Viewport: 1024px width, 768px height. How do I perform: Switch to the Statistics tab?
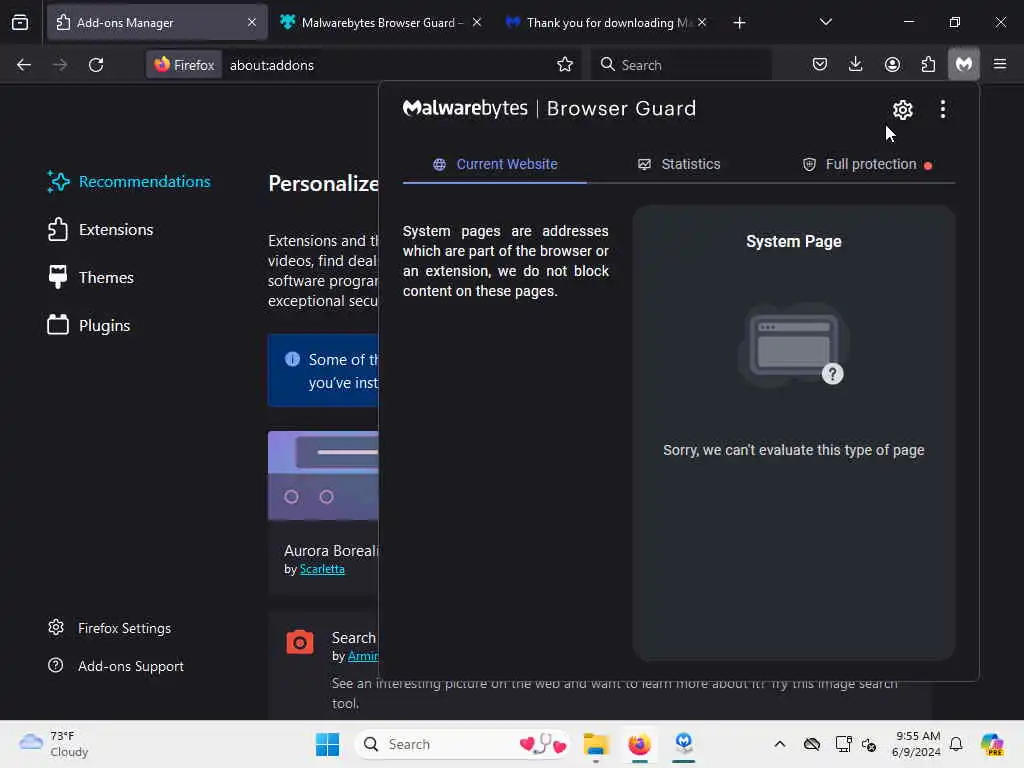click(x=679, y=164)
